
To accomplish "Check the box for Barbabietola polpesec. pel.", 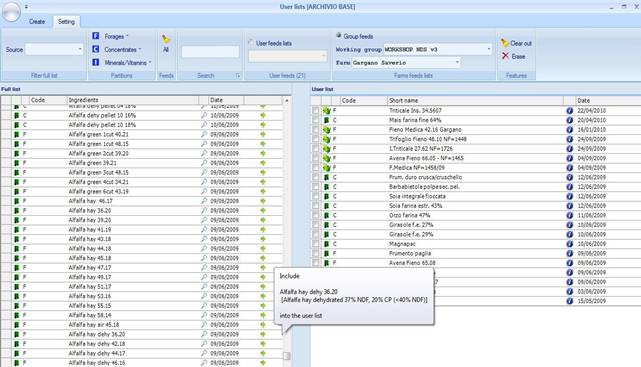I will click(315, 187).
